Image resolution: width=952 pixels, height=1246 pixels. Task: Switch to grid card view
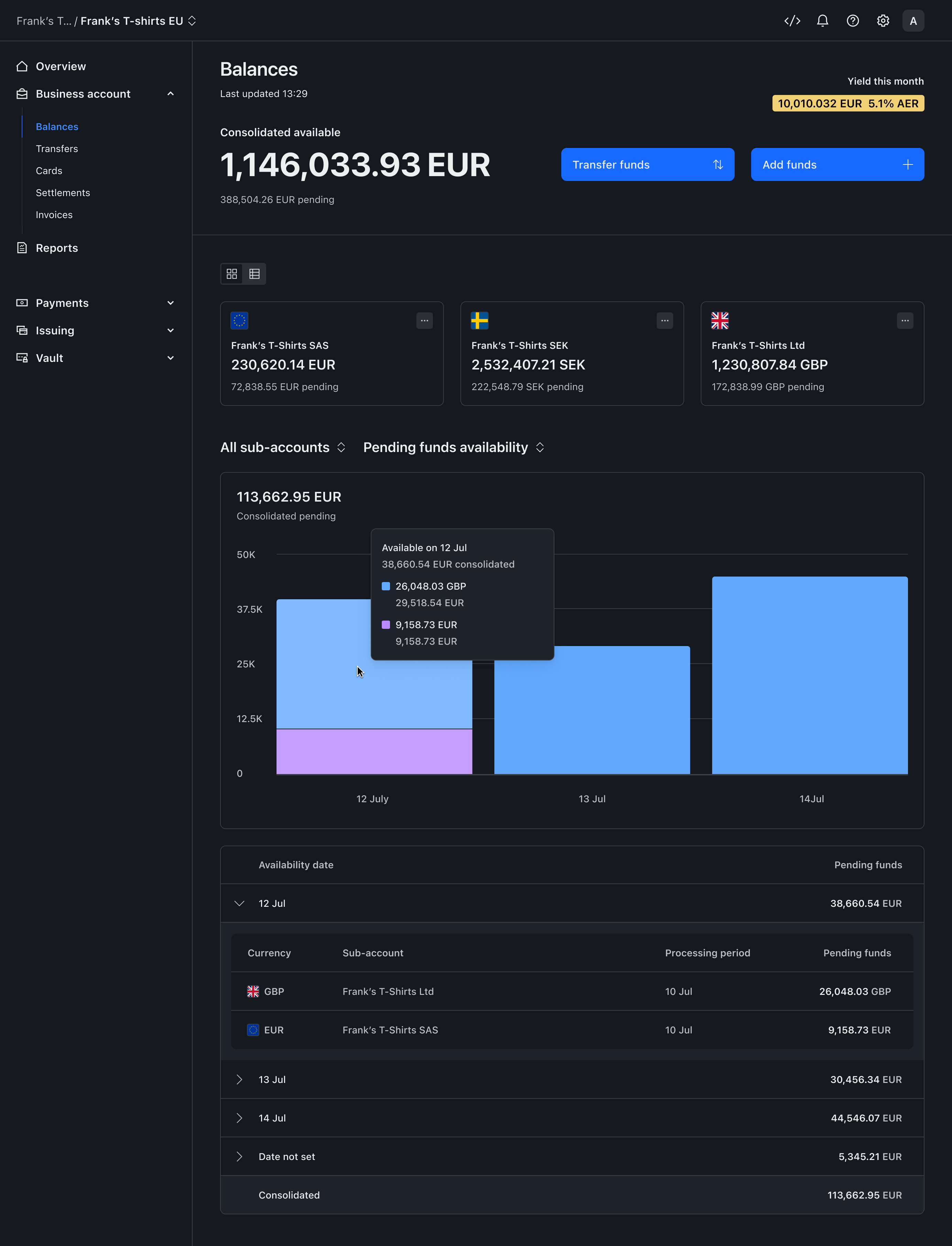click(232, 274)
